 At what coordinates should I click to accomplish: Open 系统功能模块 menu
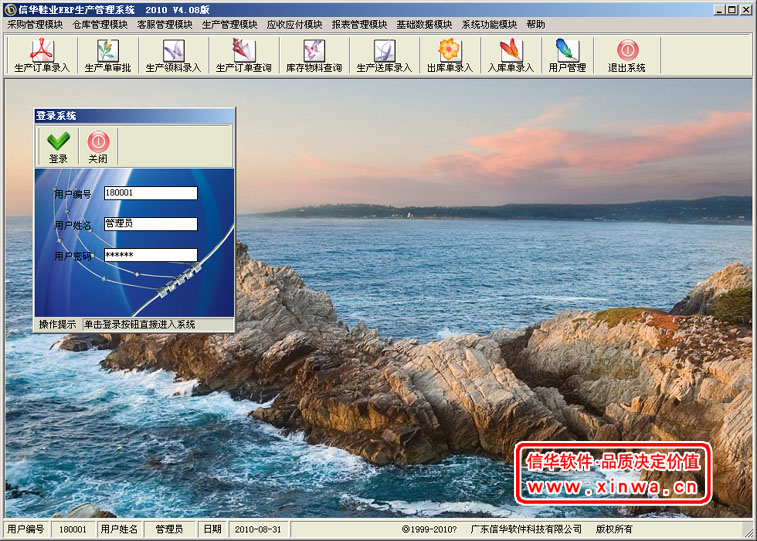489,25
